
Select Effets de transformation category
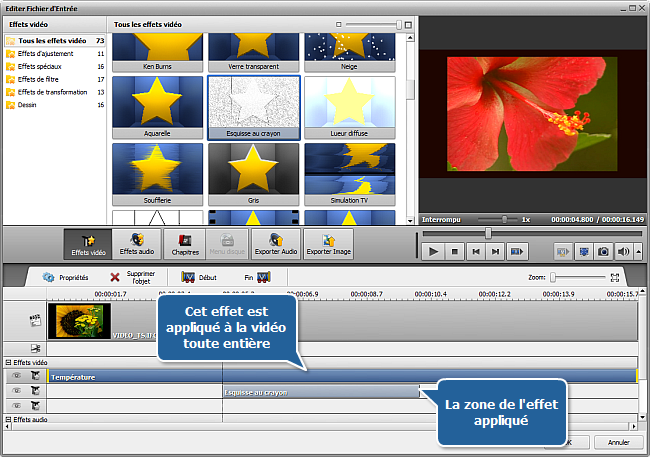pyautogui.click(x=52, y=92)
